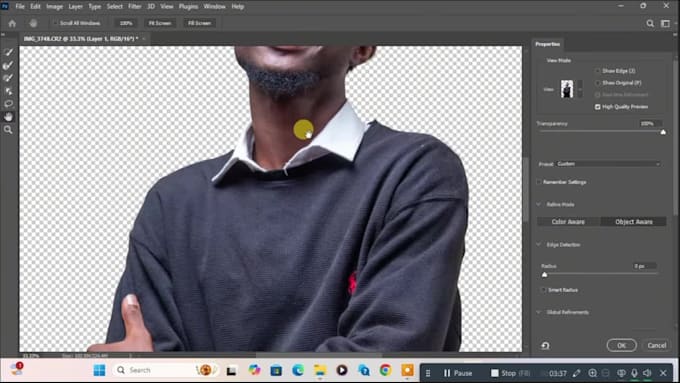Click the recorder zoom-in icon
Screen dimensions: 680x383
click(x=592, y=373)
